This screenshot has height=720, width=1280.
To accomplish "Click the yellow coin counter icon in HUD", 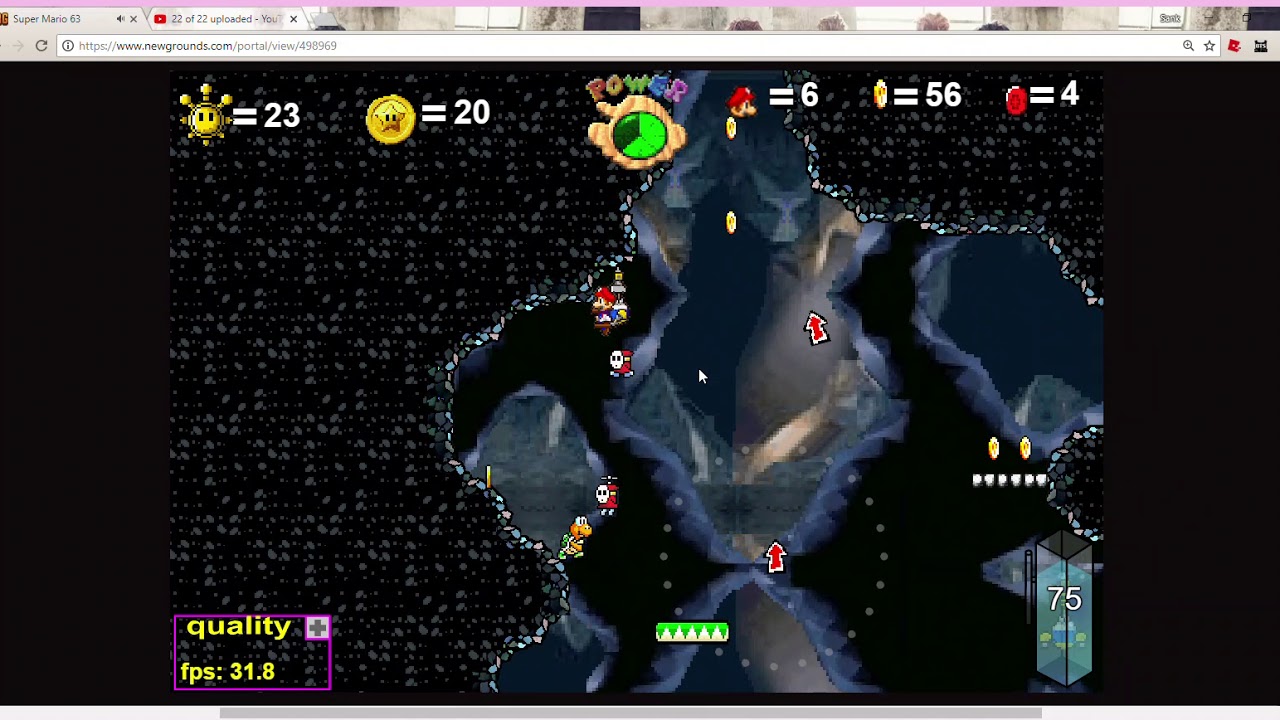I will (x=880, y=95).
